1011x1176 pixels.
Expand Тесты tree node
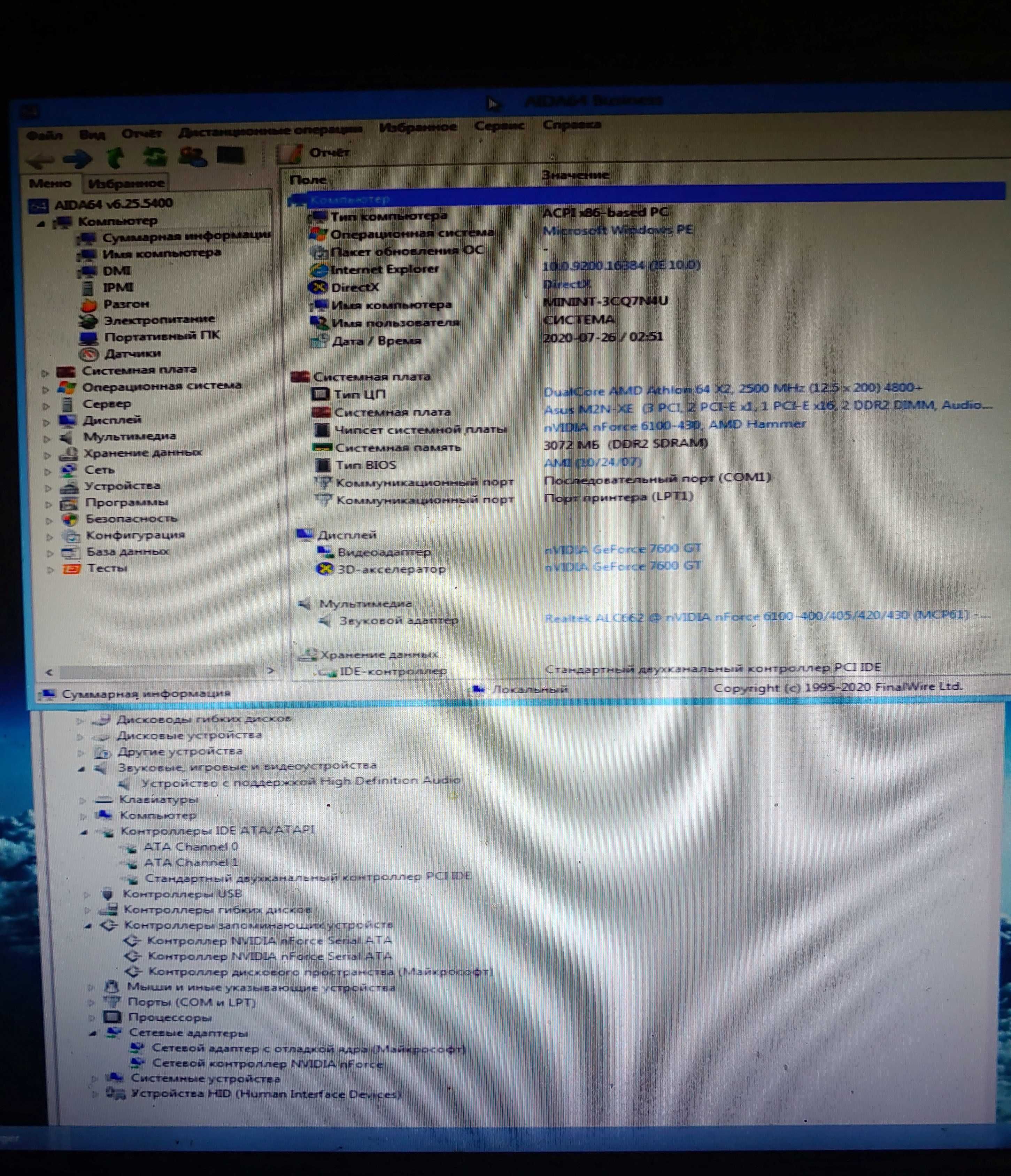coord(51,570)
